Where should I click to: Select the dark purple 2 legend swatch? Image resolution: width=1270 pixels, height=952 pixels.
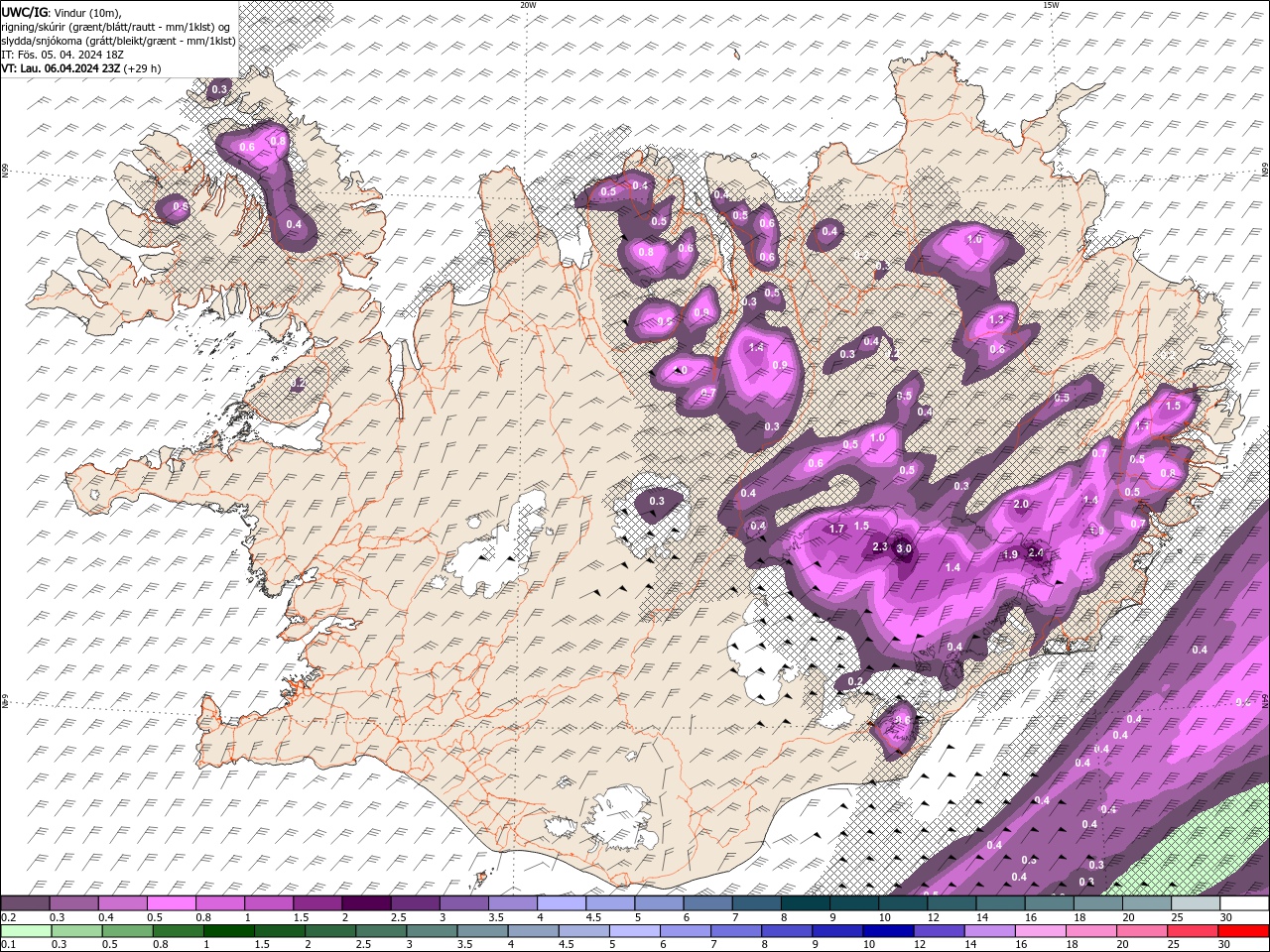tap(366, 903)
